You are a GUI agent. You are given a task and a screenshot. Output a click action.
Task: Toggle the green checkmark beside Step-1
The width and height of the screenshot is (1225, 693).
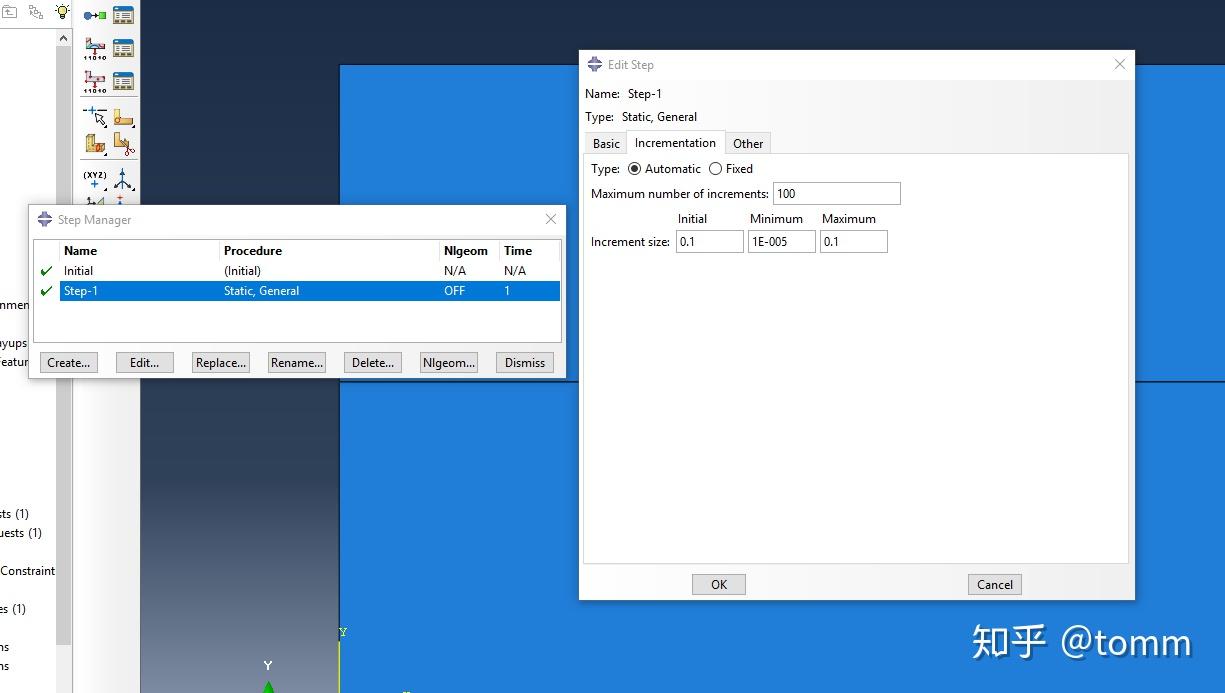click(x=46, y=291)
